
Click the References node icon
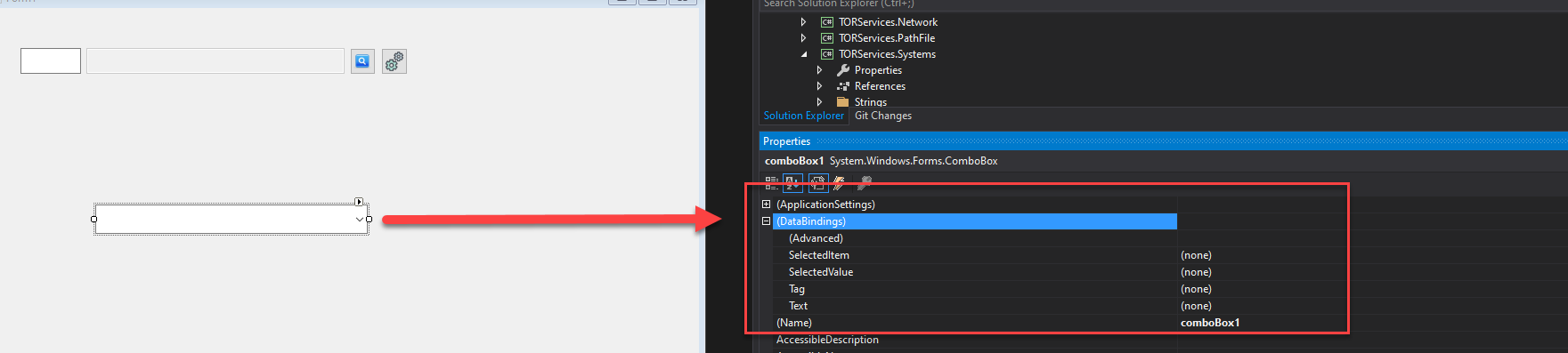click(843, 86)
